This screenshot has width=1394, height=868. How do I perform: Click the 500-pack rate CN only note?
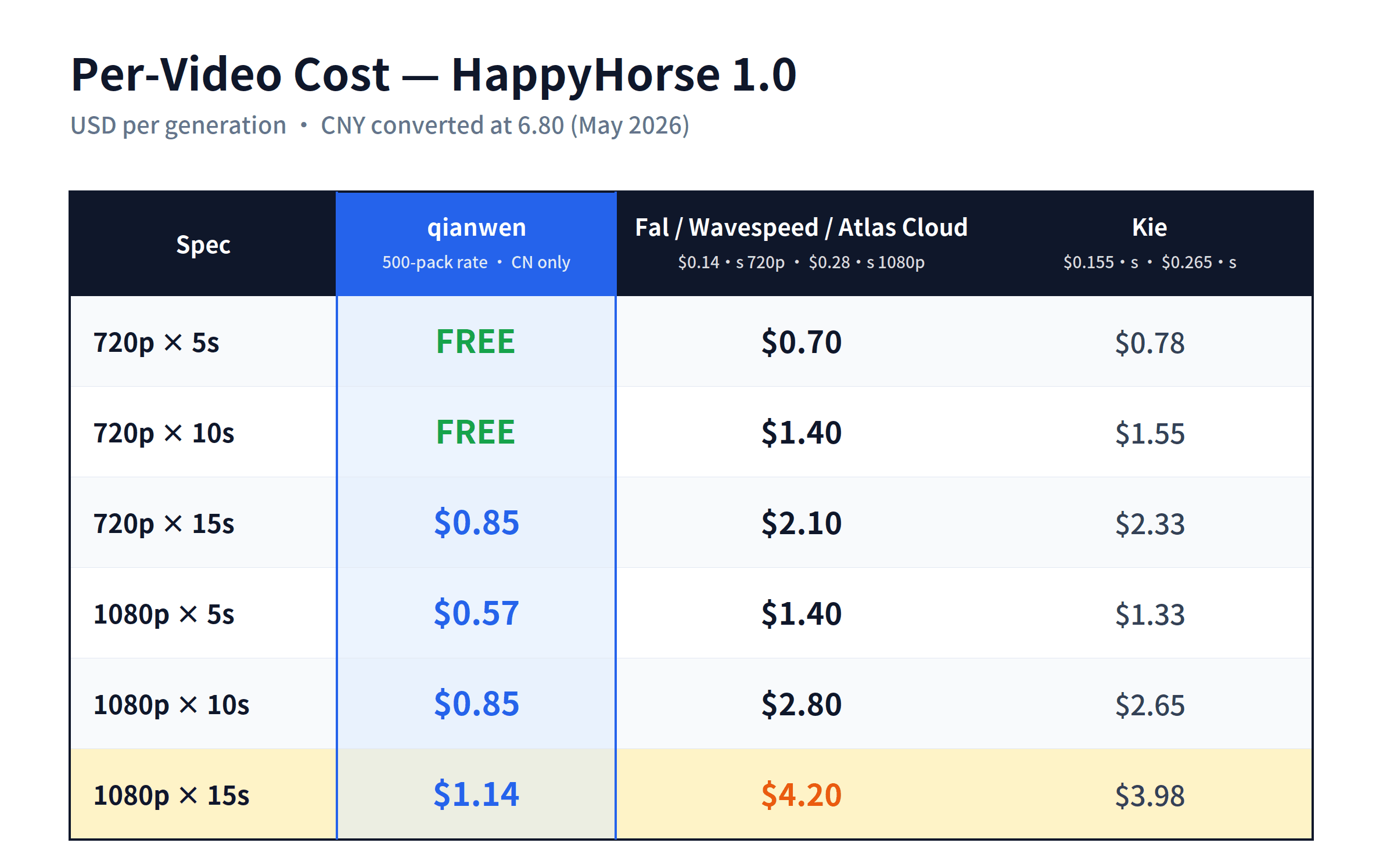[x=476, y=262]
